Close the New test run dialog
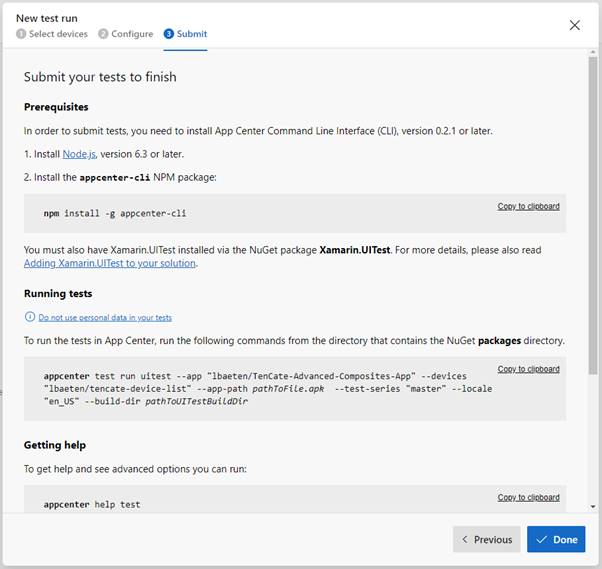This screenshot has width=602, height=569. coord(574,25)
